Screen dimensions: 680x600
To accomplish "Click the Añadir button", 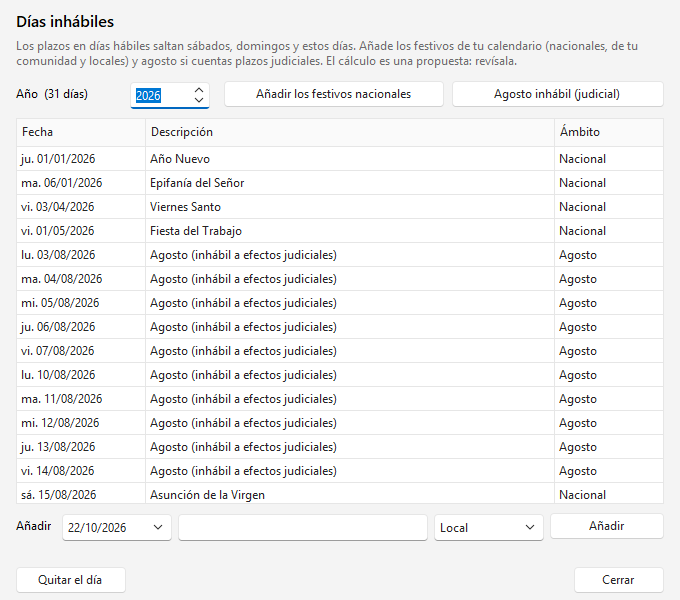I will pos(607,526).
